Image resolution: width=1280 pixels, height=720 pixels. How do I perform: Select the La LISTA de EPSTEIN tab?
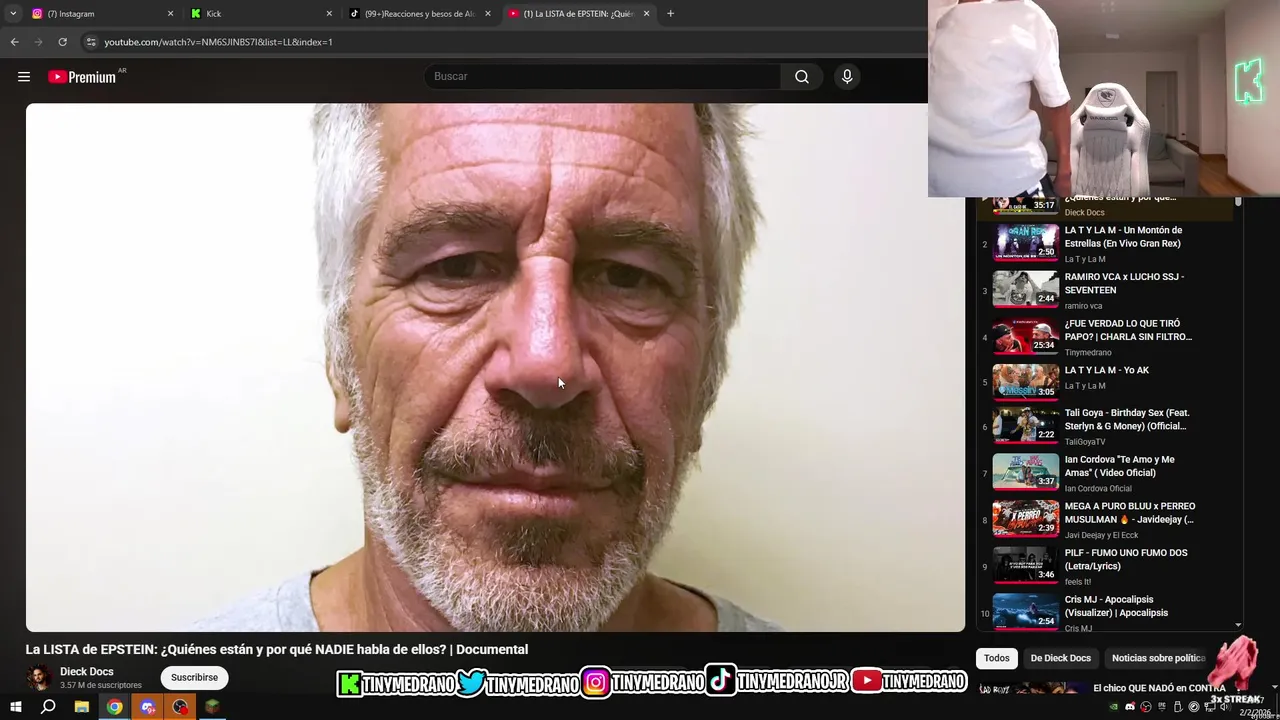coord(577,14)
